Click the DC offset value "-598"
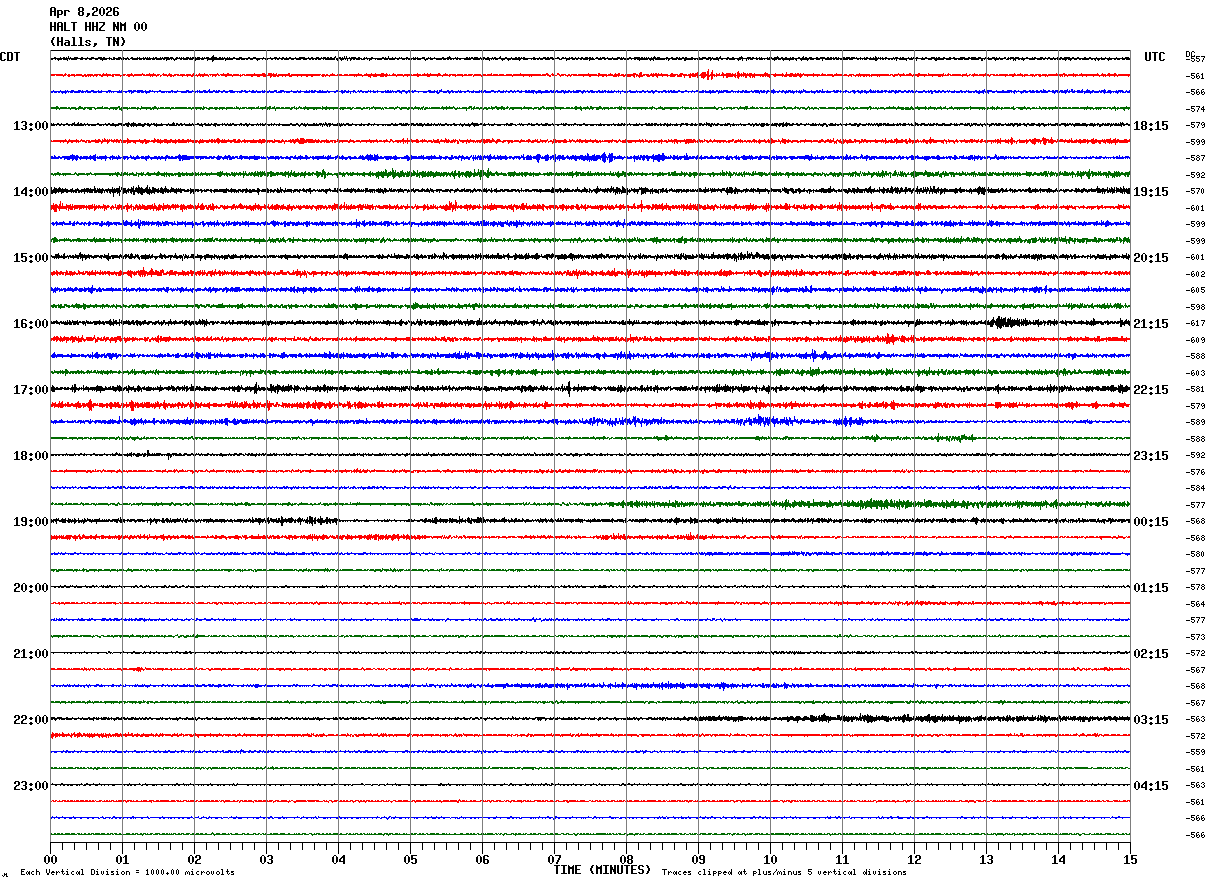This screenshot has height=886, width=1210. tap(1195, 307)
